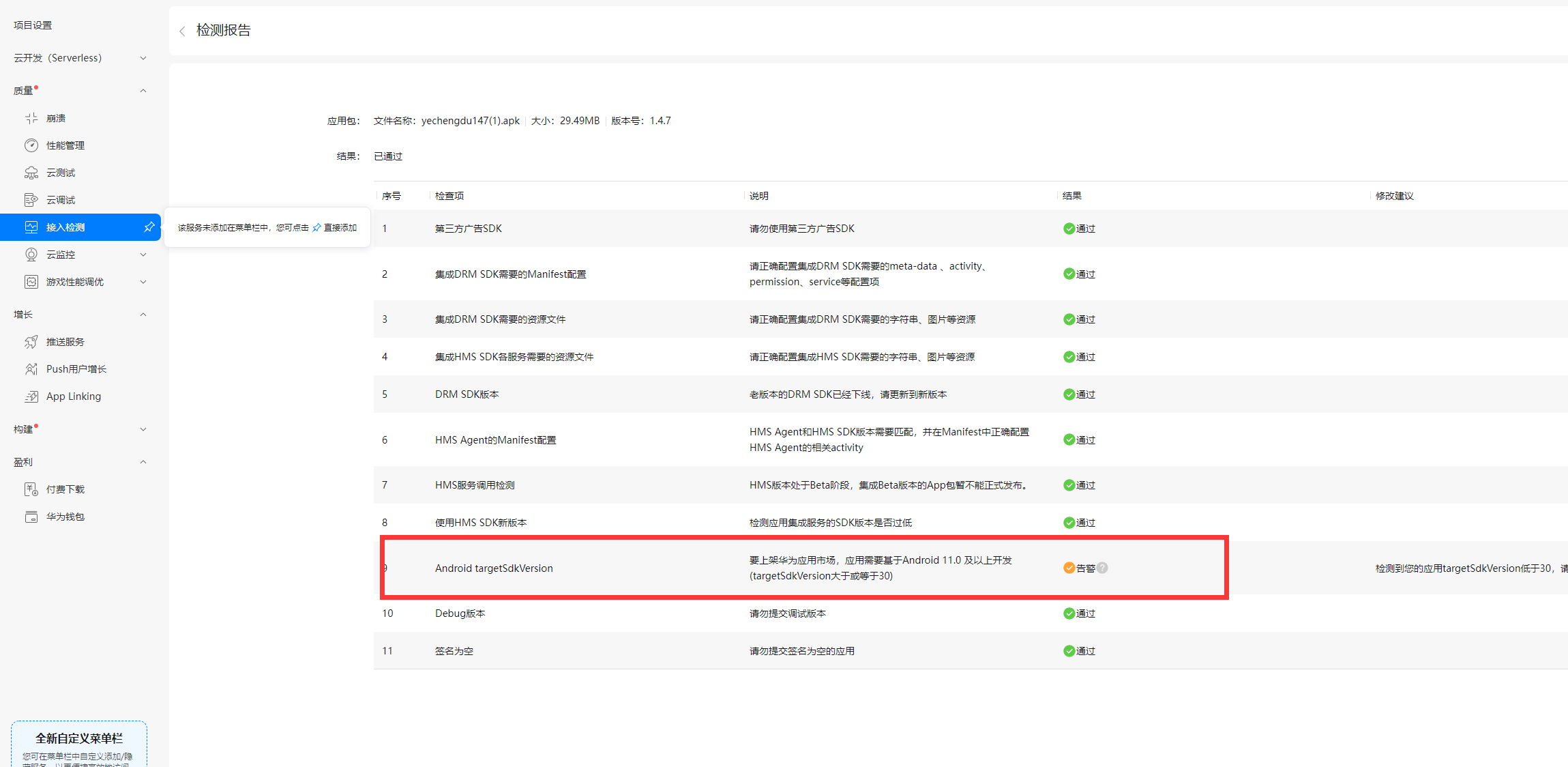
Task: Click the 检查项 column header
Action: [449, 196]
